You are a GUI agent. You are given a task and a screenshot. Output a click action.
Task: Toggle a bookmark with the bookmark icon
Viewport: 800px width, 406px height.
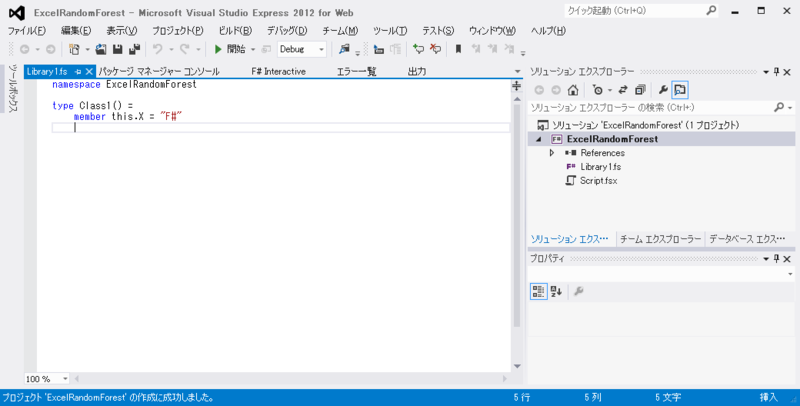458,49
